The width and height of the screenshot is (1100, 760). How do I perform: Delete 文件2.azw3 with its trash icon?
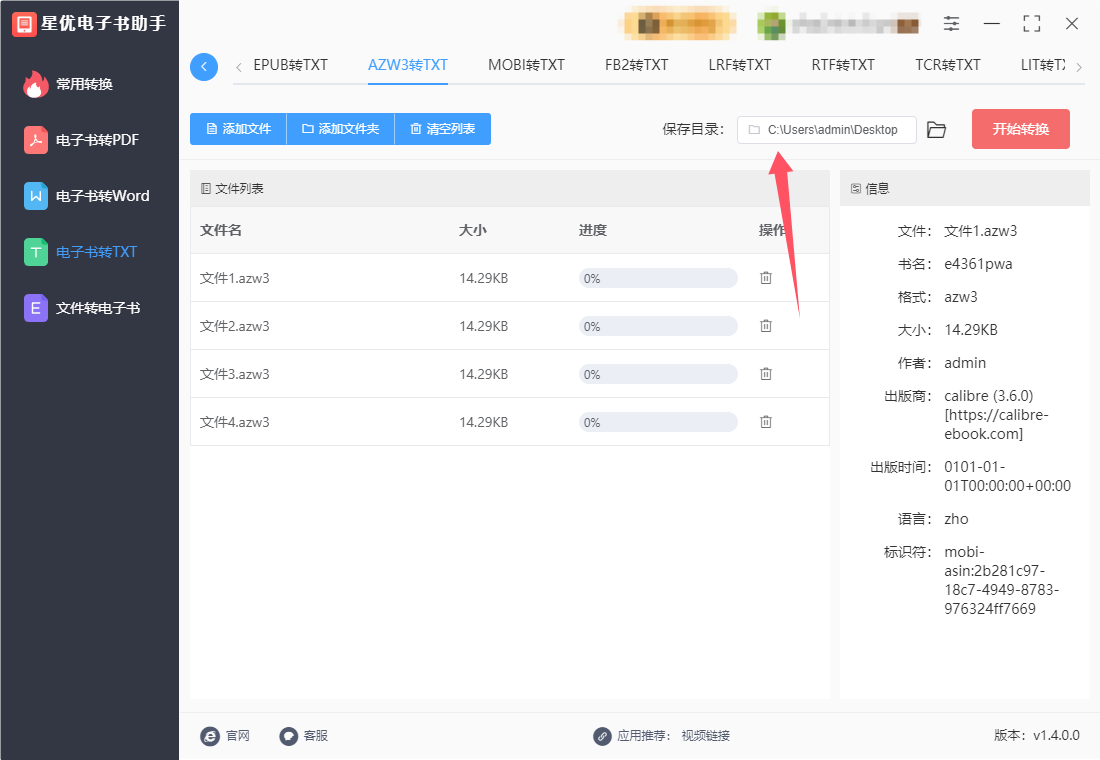[765, 326]
